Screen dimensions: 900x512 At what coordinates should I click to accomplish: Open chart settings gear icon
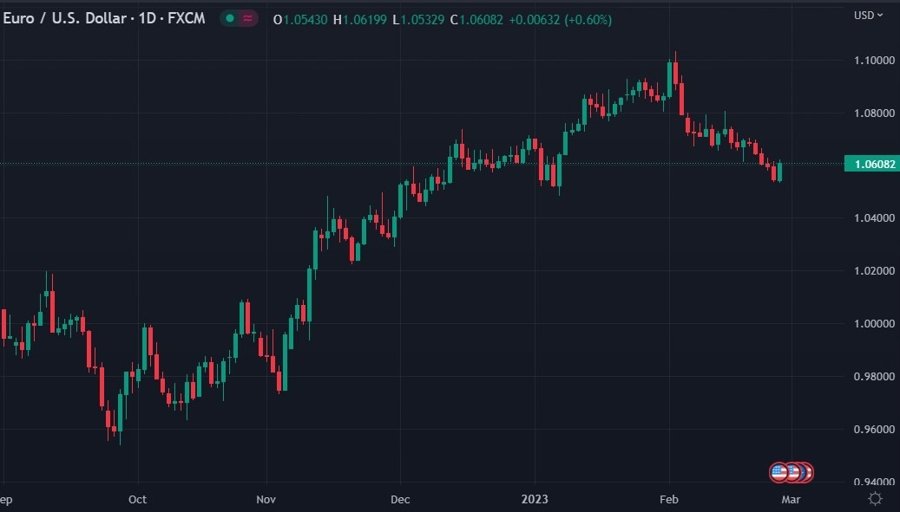point(875,498)
